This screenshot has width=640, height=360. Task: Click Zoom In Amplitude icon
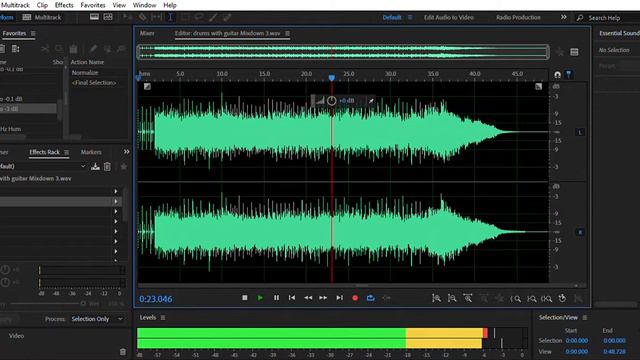click(x=436, y=298)
